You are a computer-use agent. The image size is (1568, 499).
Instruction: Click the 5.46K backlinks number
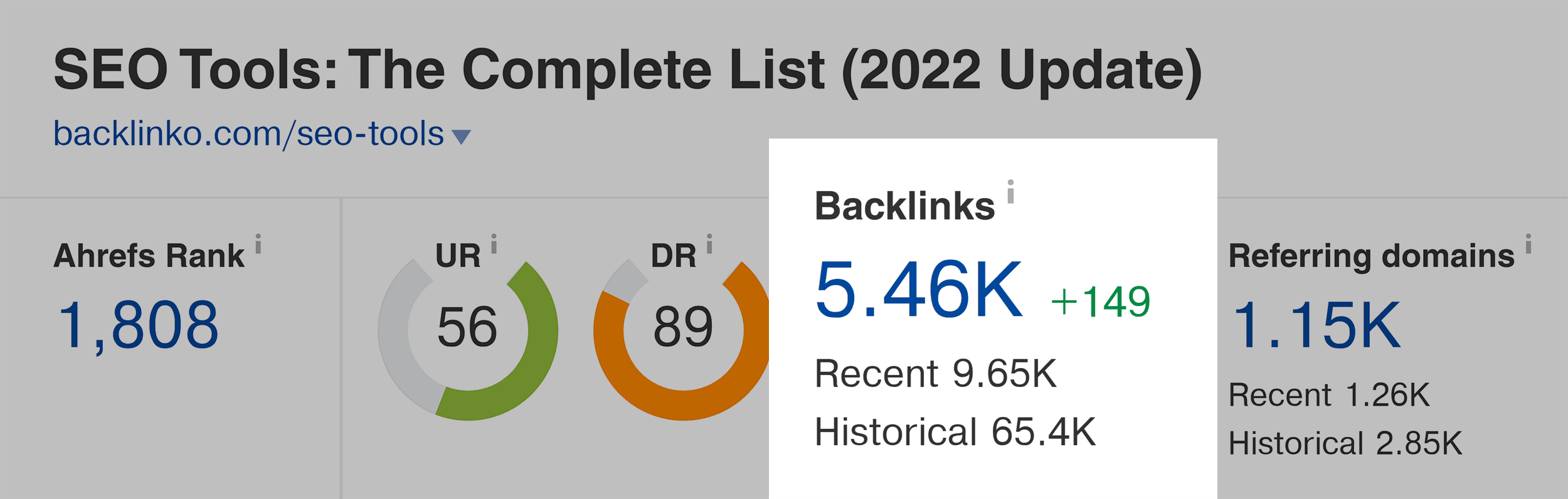tap(919, 289)
